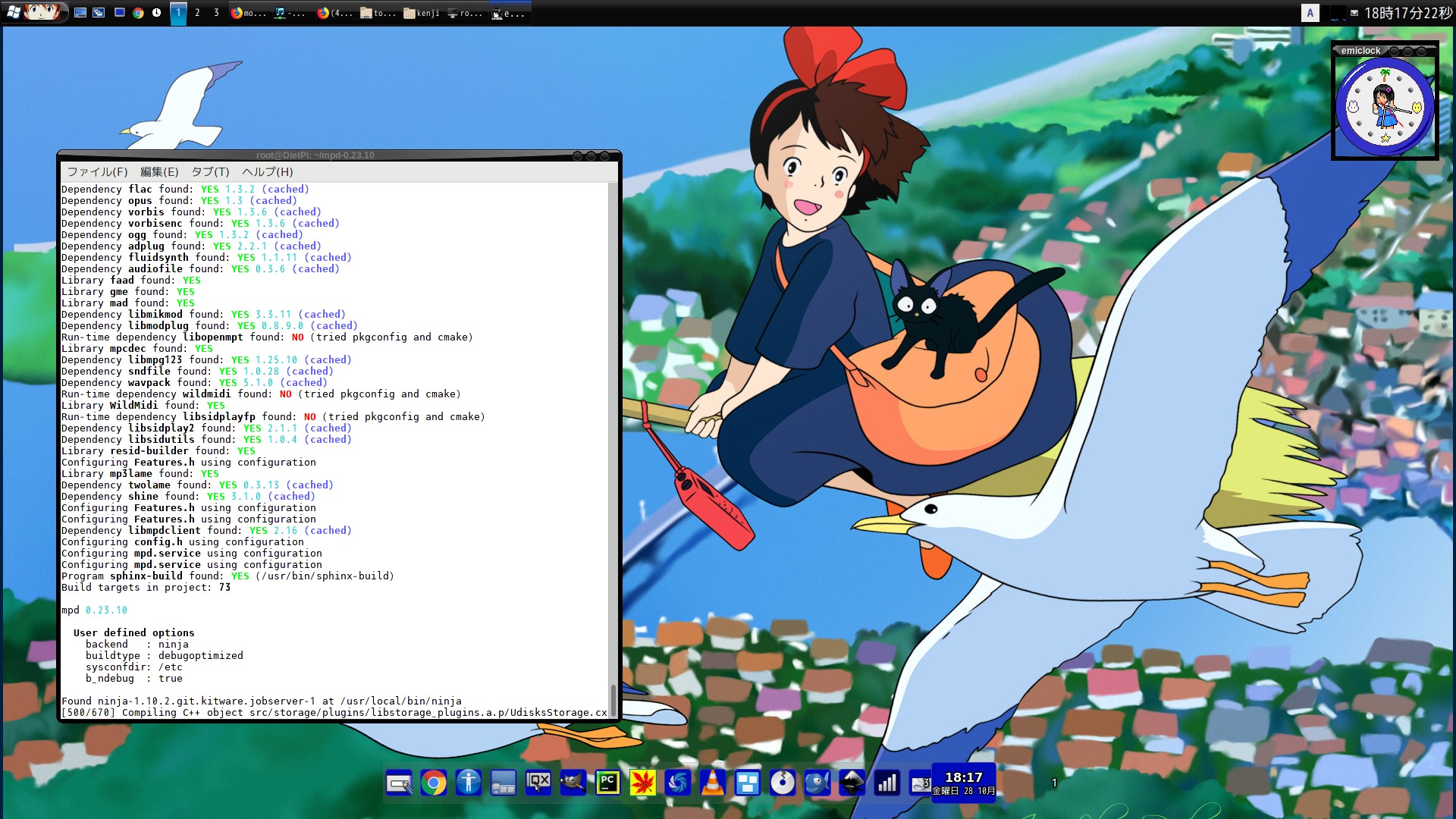This screenshot has width=1456, height=819.
Task: Open VLC media player dock icon
Action: point(713,783)
